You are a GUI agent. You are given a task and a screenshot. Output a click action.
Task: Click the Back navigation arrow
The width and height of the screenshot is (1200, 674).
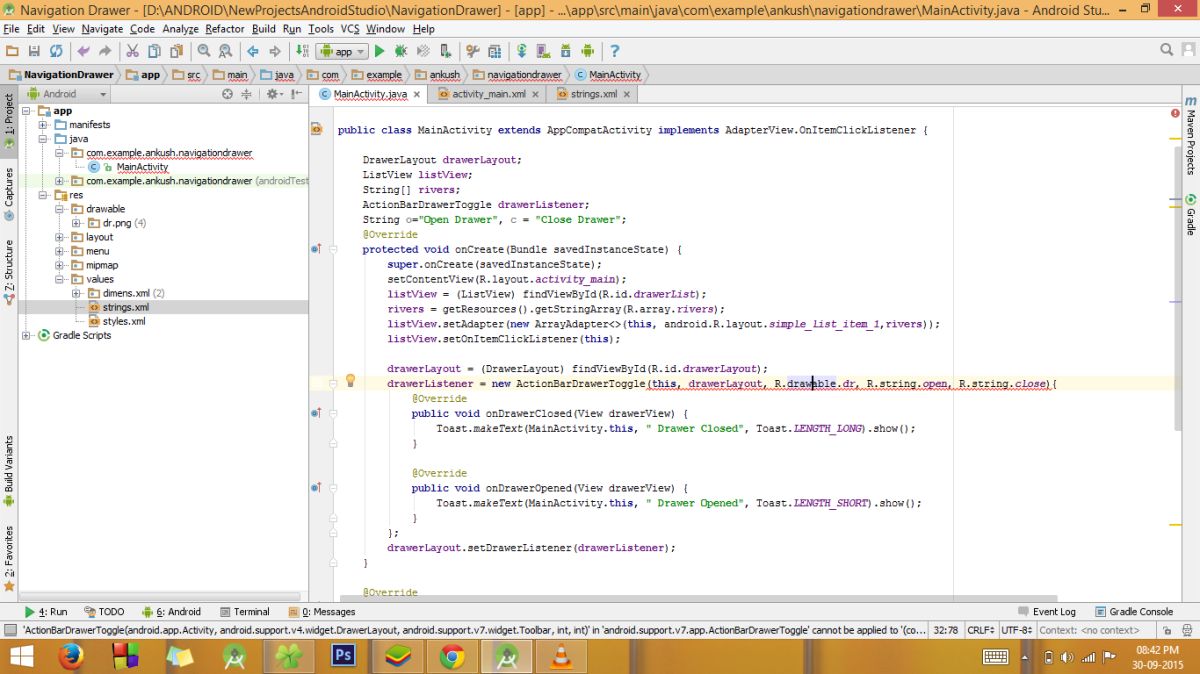(x=252, y=51)
